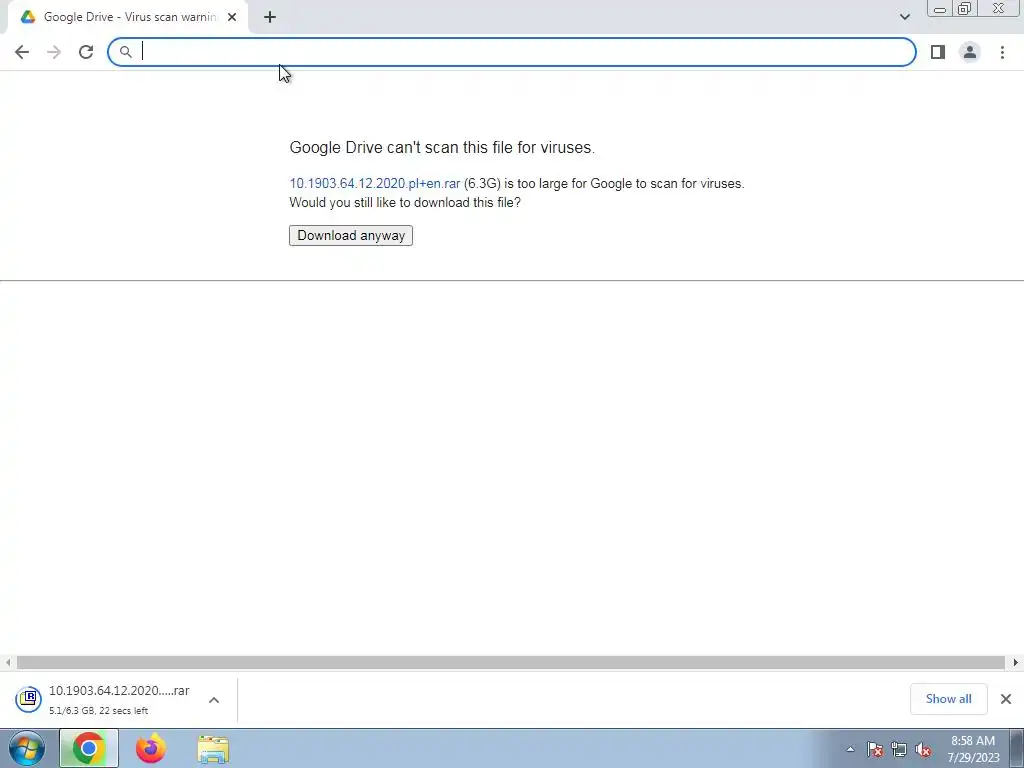Restore down the Chrome window

tap(965, 9)
